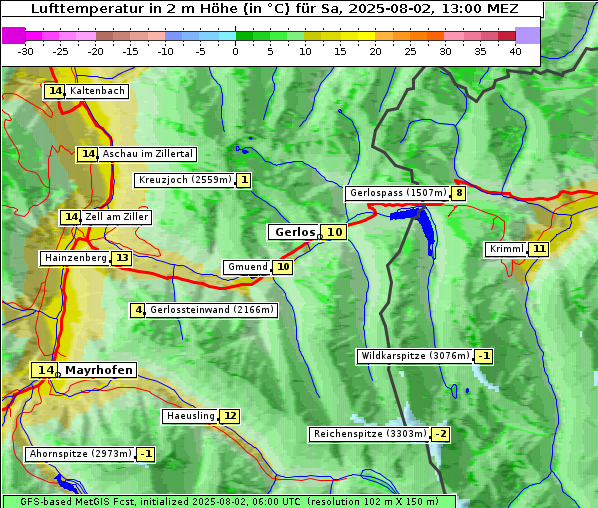The width and height of the screenshot is (598, 508).
Task: Select the Ahornspitze (2973m) label
Action: (80, 454)
